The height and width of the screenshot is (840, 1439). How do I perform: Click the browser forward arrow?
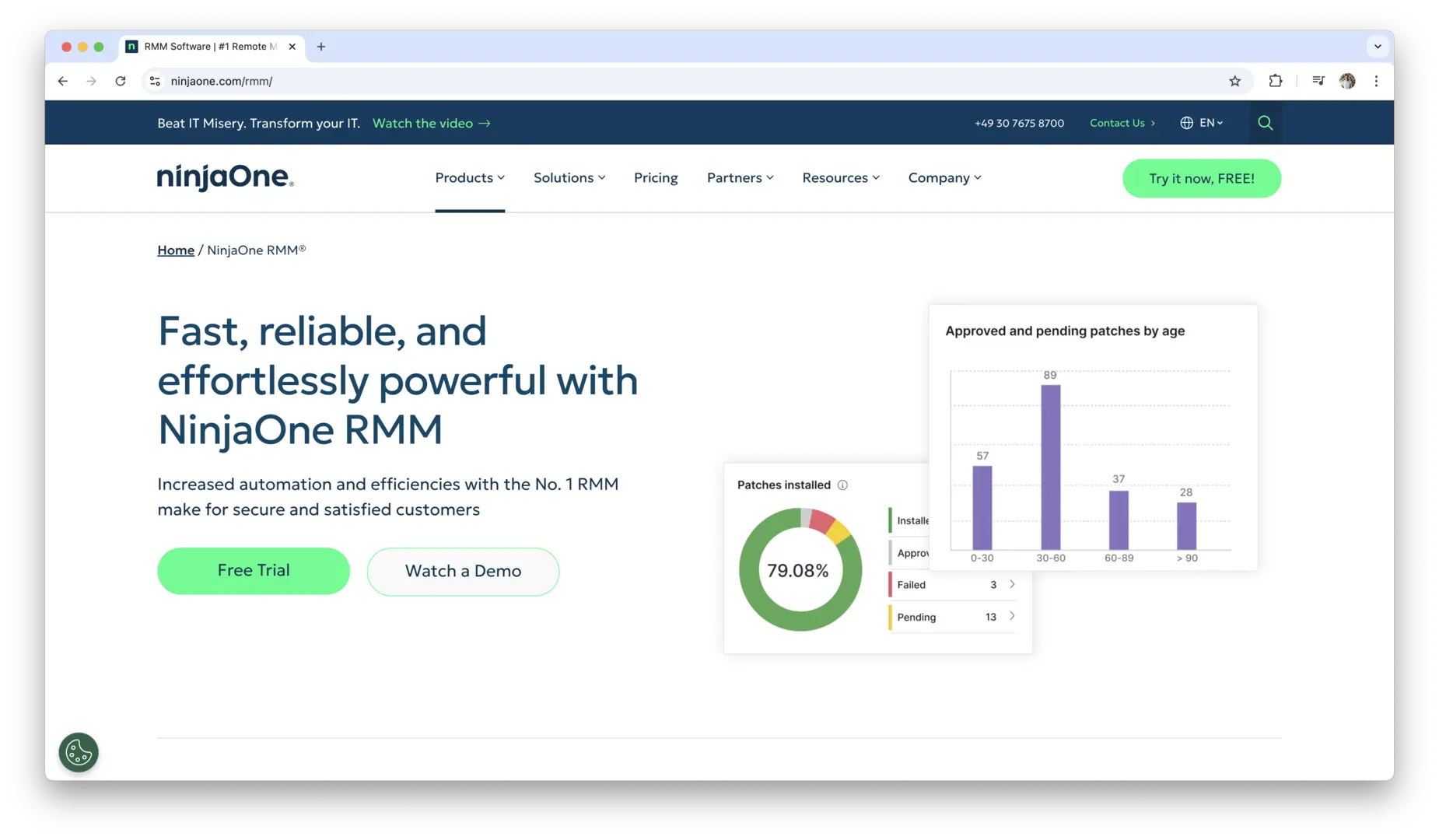(92, 81)
